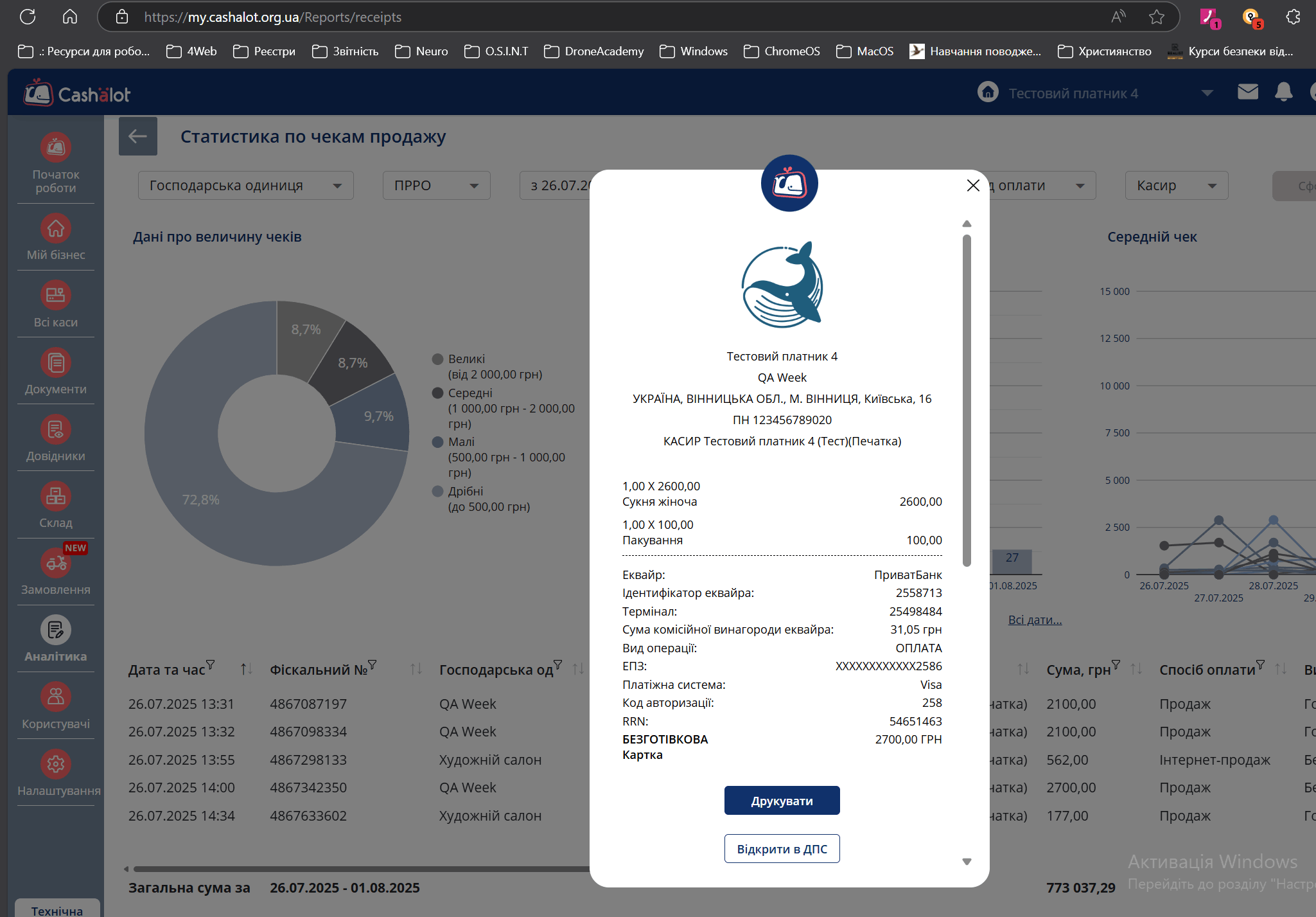Click back arrow next to page title
Screen dimensions: 1316x917
coord(138,136)
